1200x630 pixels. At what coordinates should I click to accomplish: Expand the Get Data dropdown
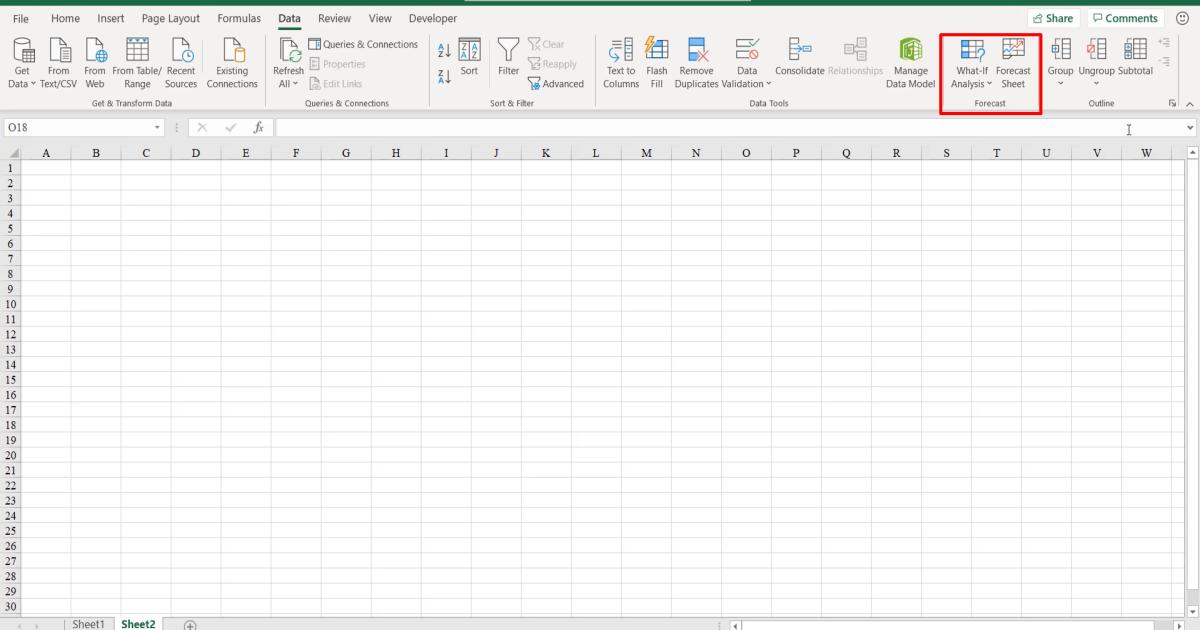[20, 62]
